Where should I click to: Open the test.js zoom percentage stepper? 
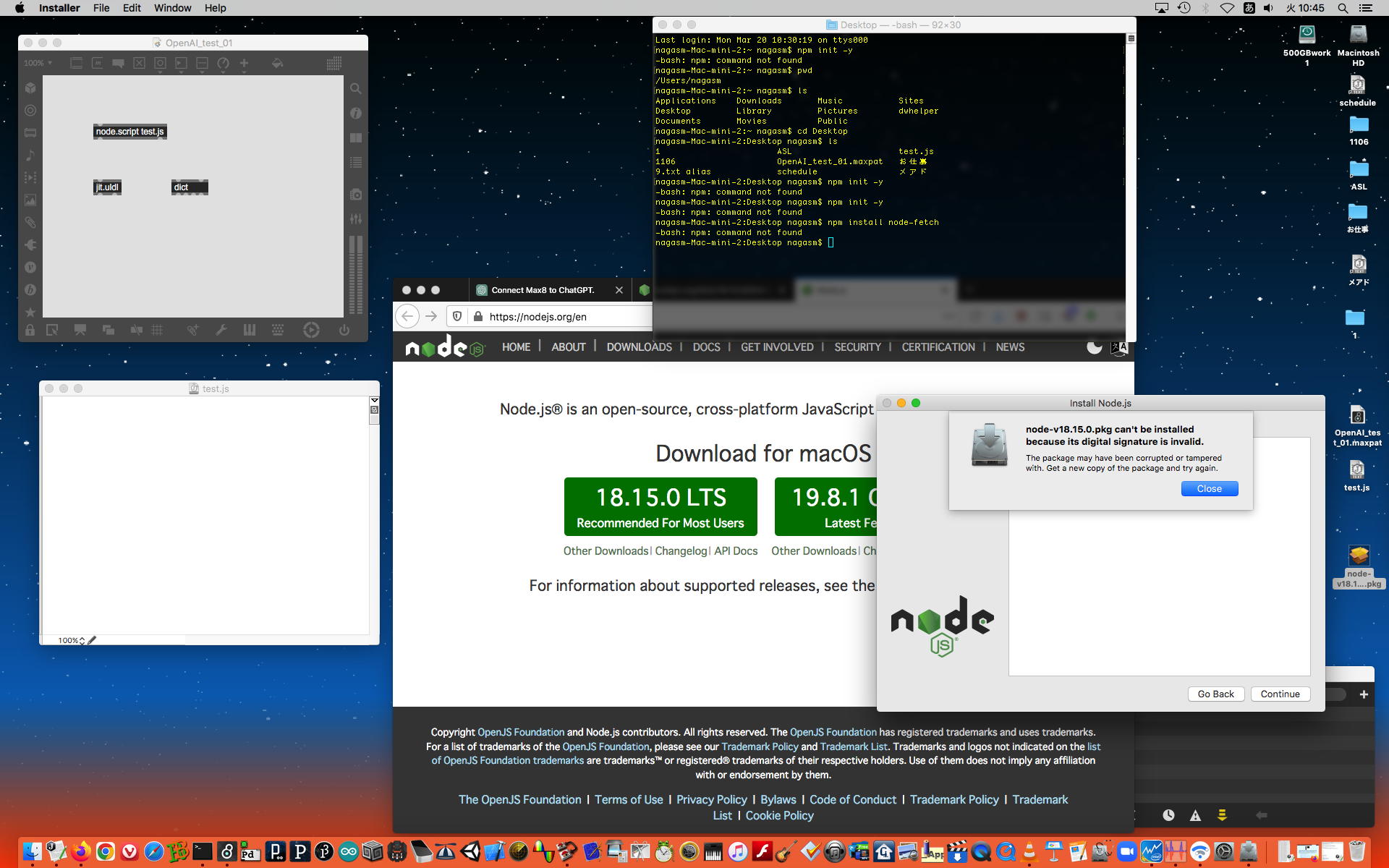82,640
